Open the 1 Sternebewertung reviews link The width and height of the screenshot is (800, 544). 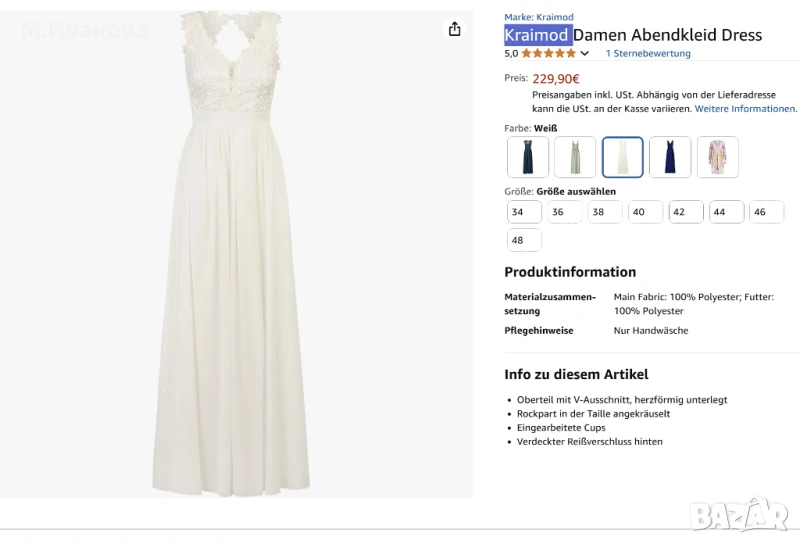point(648,54)
